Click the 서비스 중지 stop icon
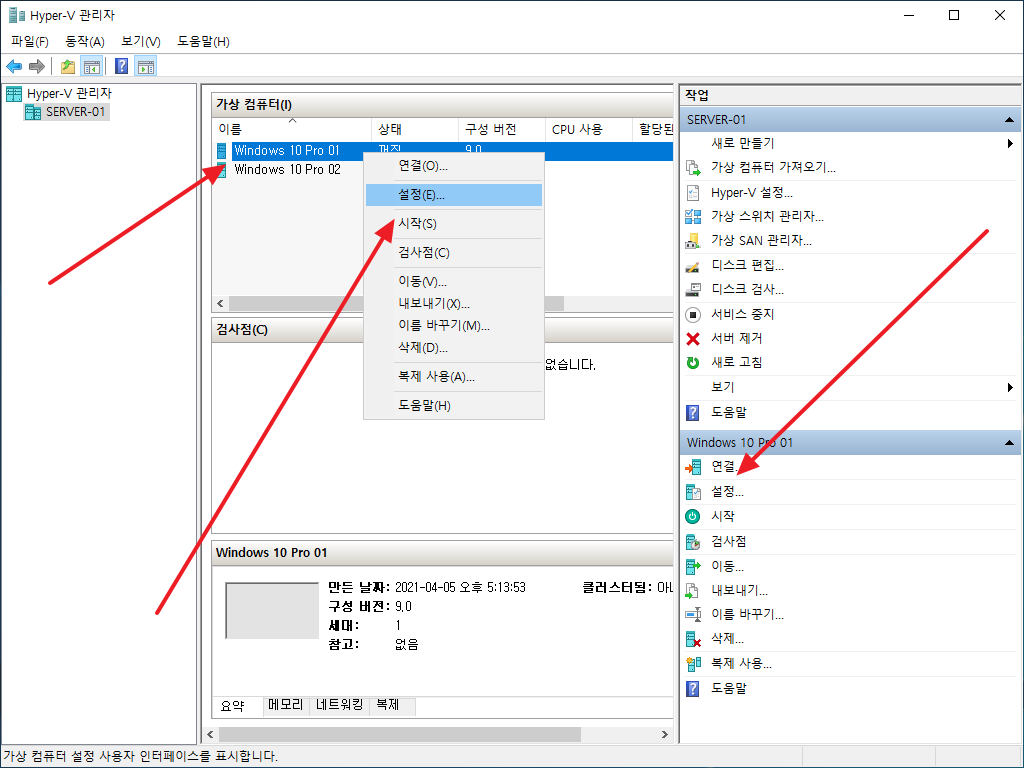This screenshot has width=1024, height=768. 693,315
